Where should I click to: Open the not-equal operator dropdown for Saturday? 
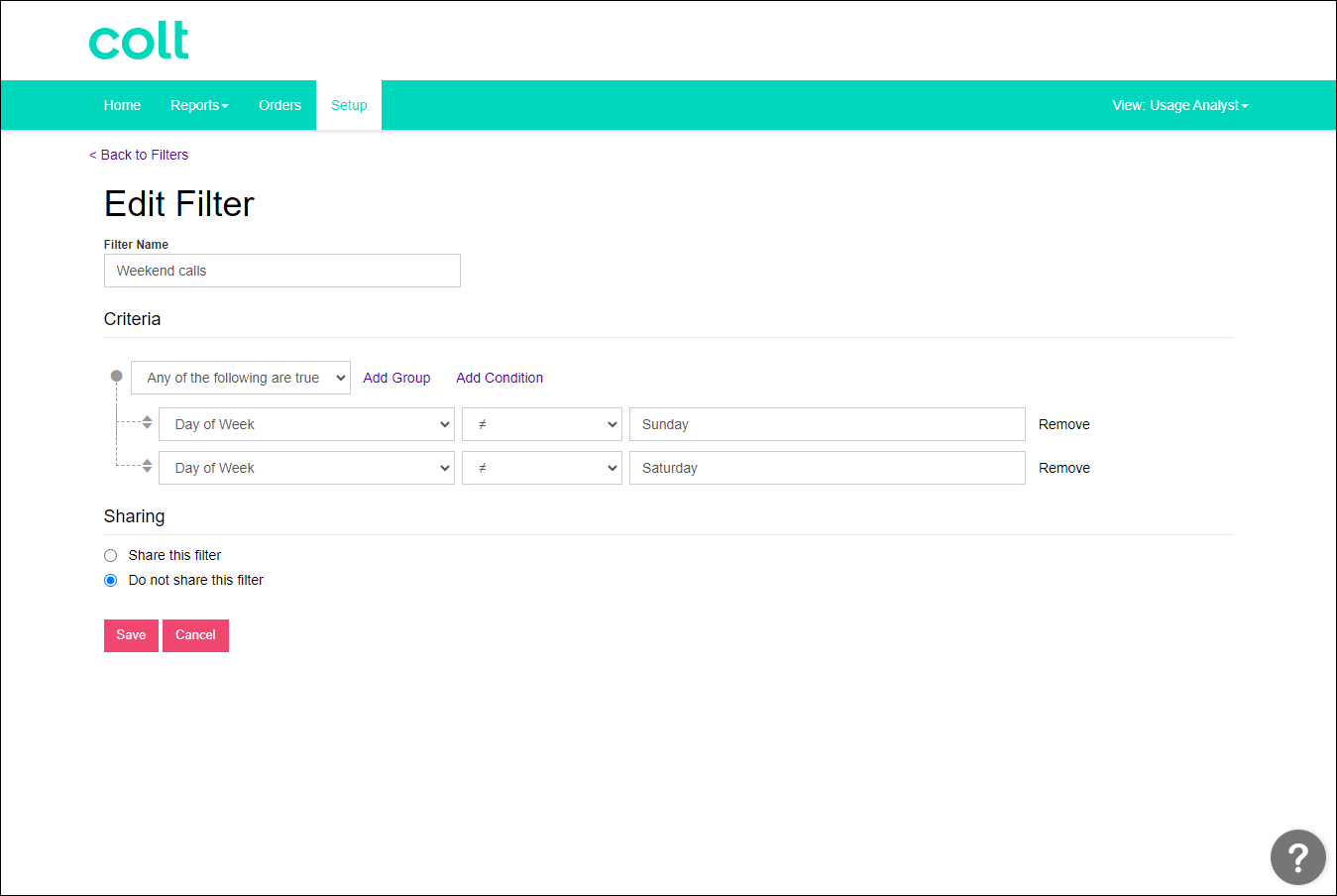point(542,468)
